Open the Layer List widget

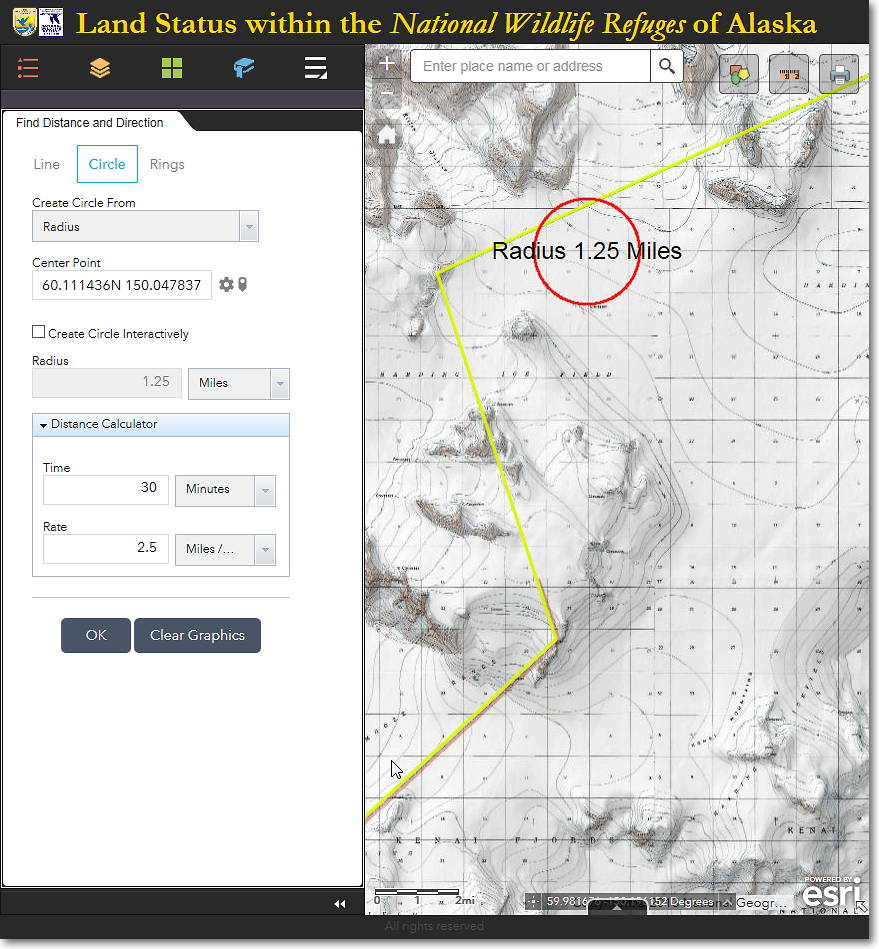[100, 68]
